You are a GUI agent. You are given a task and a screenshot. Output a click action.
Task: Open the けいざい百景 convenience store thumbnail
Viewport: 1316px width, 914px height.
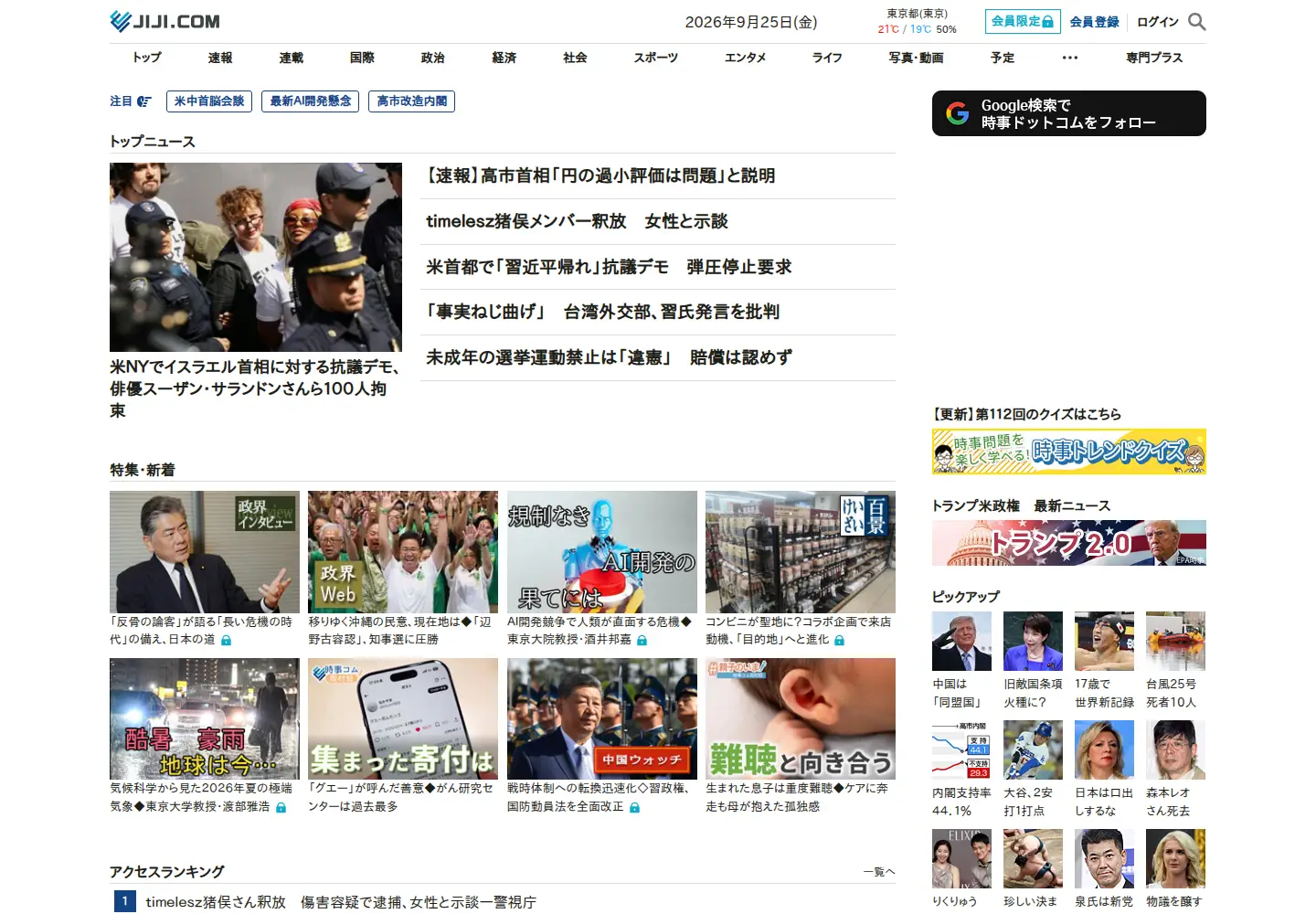(x=801, y=552)
